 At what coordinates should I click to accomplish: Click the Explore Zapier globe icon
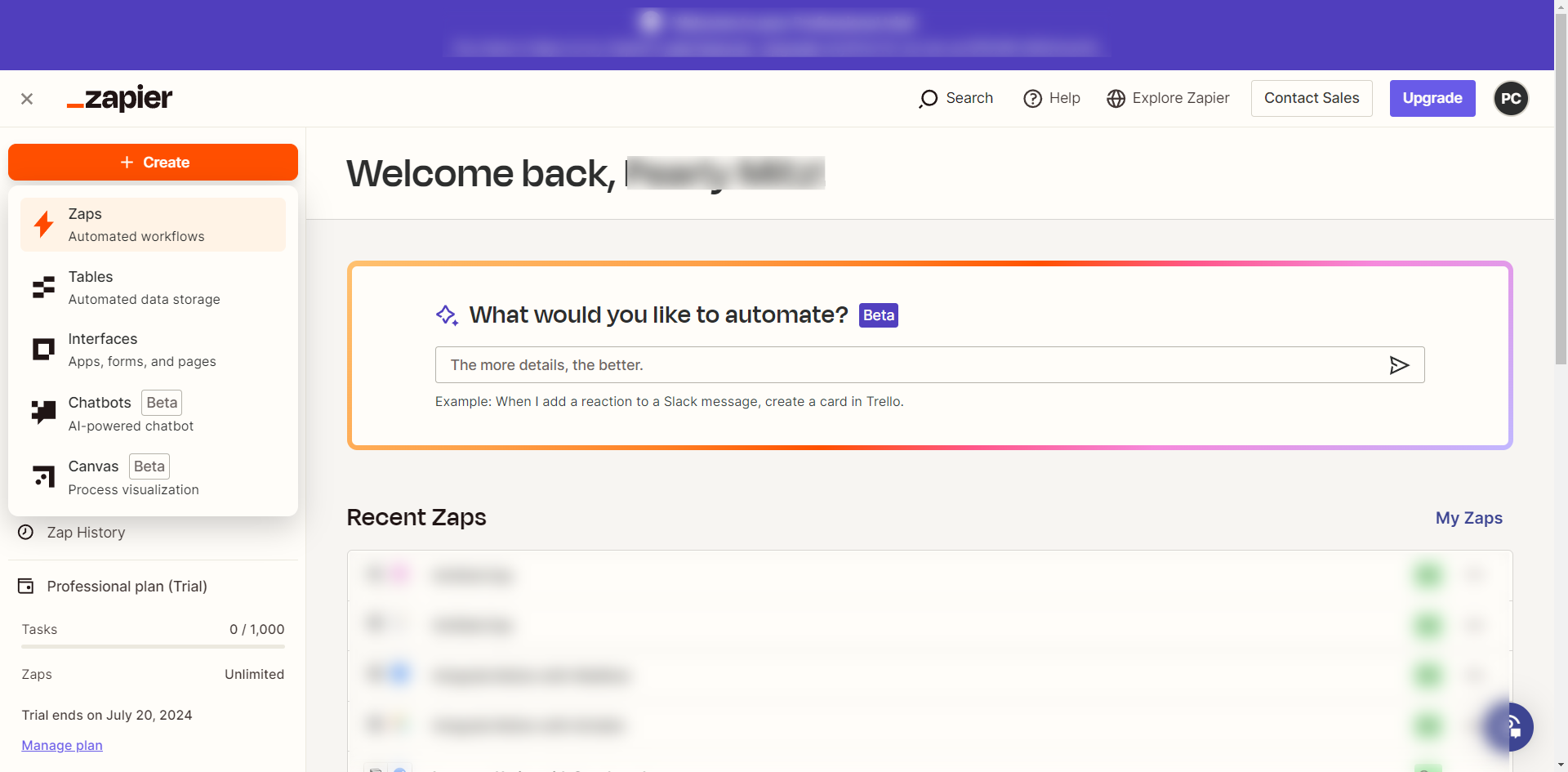tap(1116, 99)
